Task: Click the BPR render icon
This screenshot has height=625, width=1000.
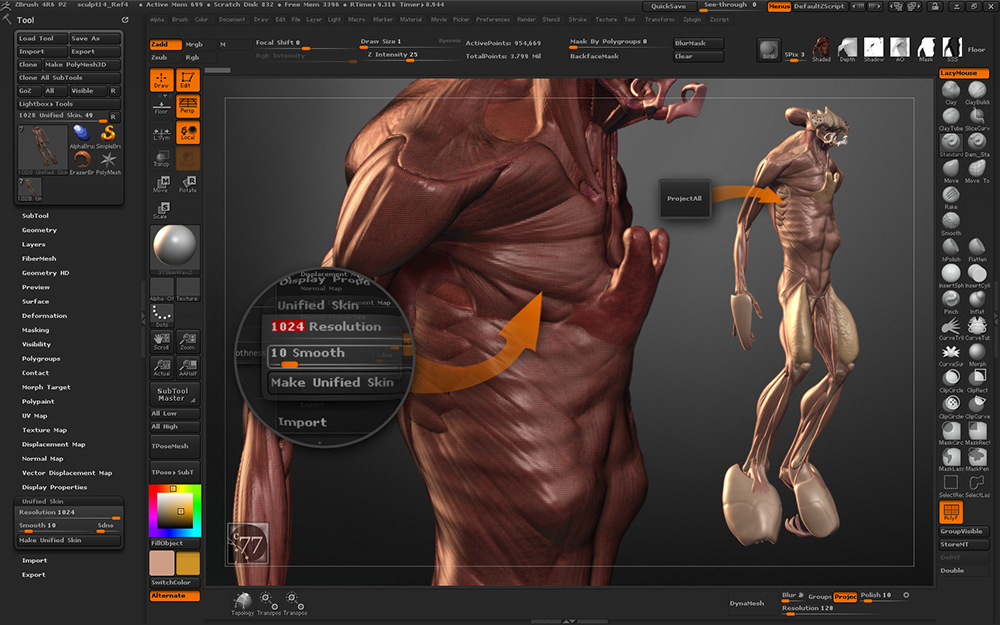Action: tap(768, 50)
